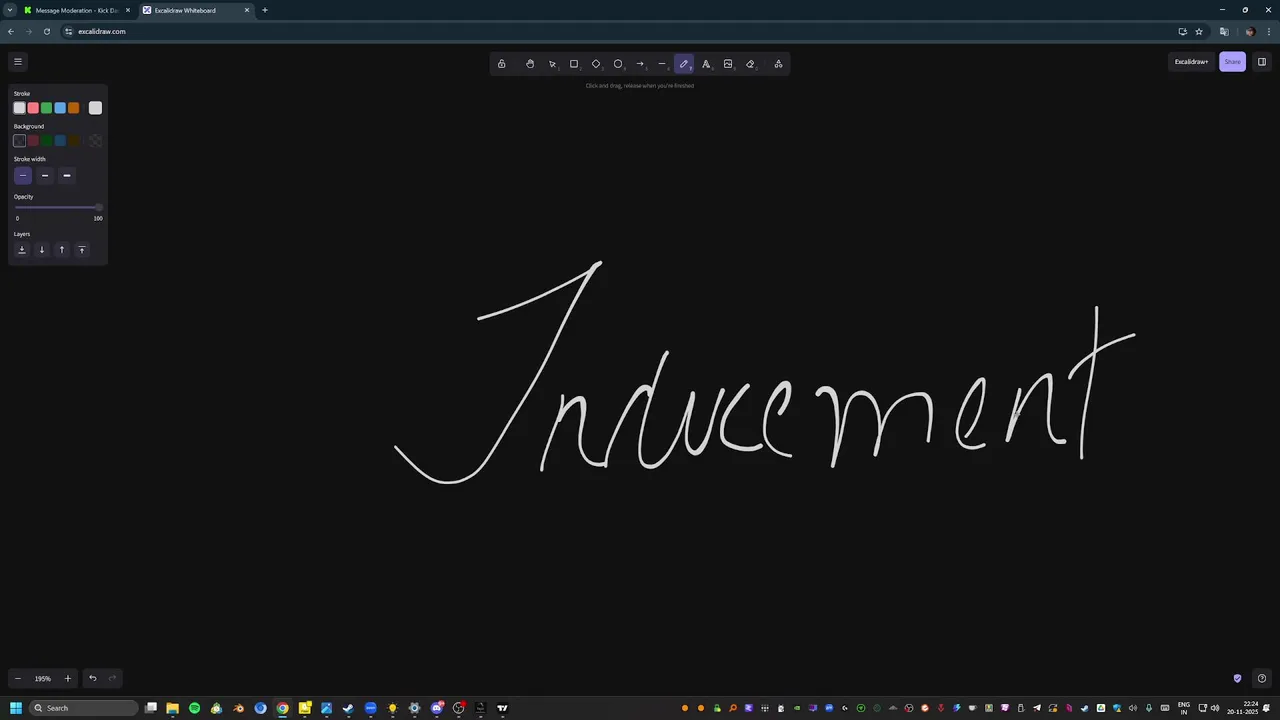Click the purple Share button
The image size is (1280, 720).
point(1232,62)
